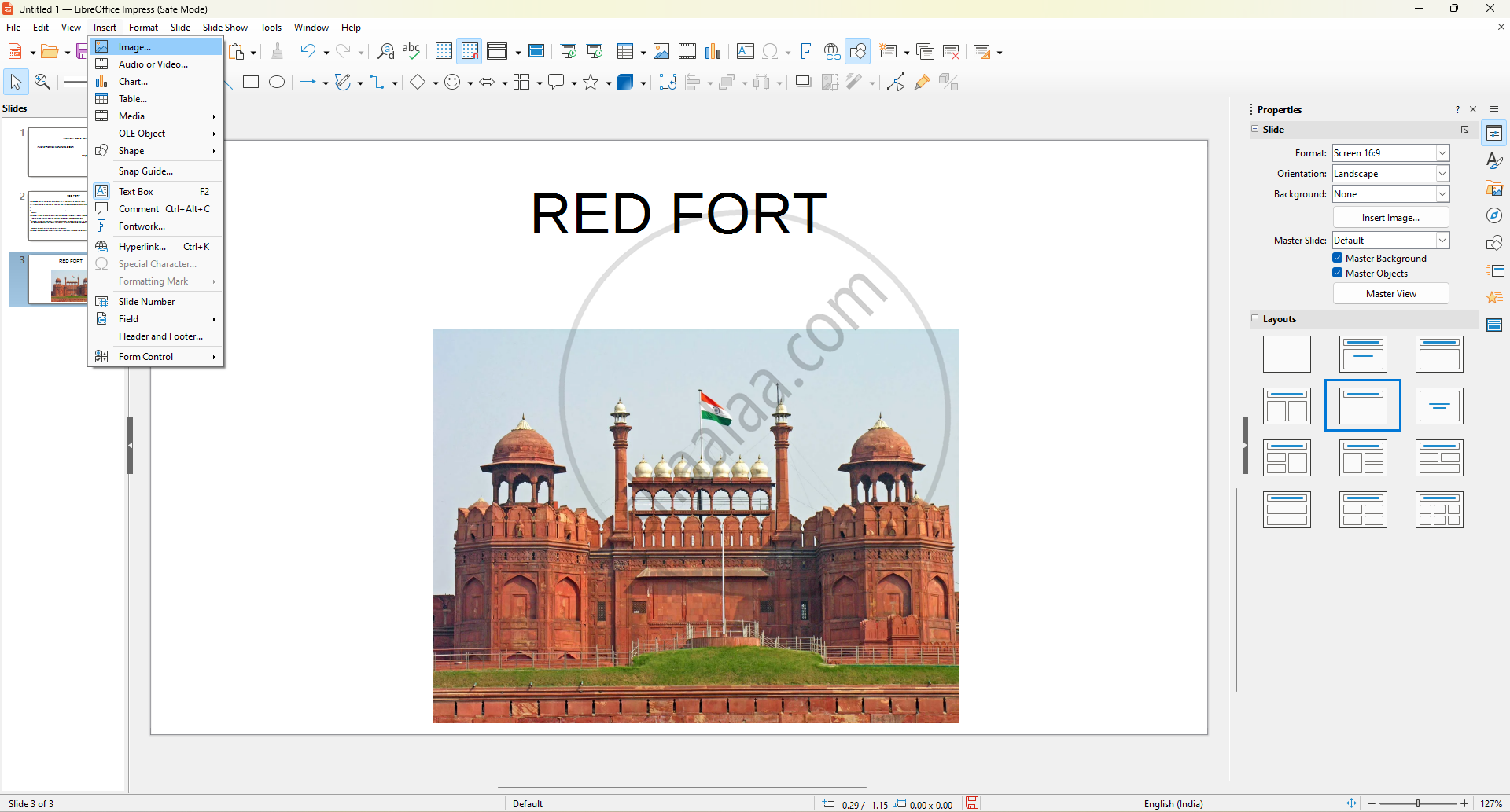Click the zoom slider in status bar
The width and height of the screenshot is (1510, 812).
(1417, 803)
